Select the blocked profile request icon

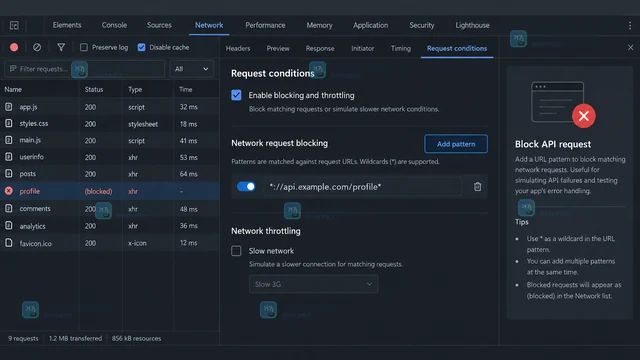click(x=9, y=191)
